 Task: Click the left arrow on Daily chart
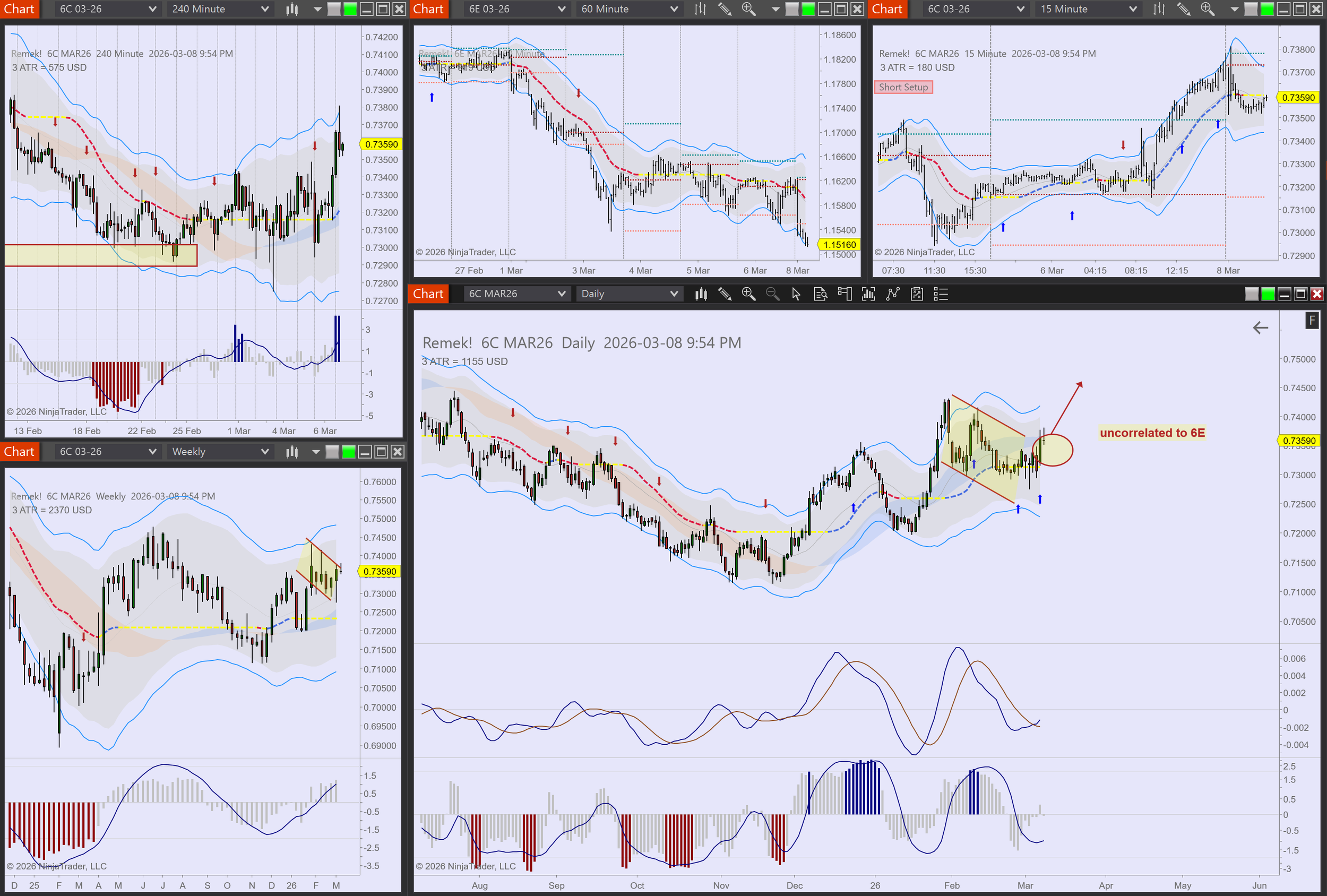(1260, 328)
